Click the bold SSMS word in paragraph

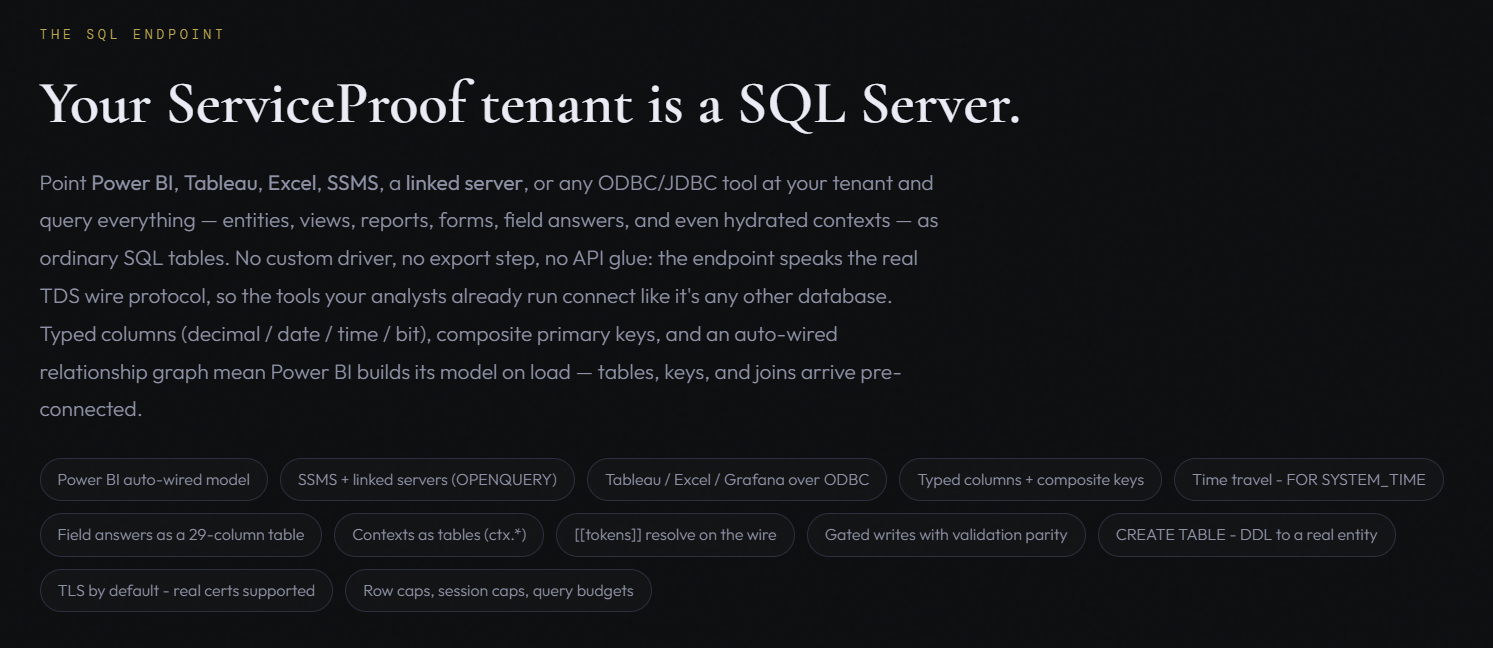[x=352, y=183]
